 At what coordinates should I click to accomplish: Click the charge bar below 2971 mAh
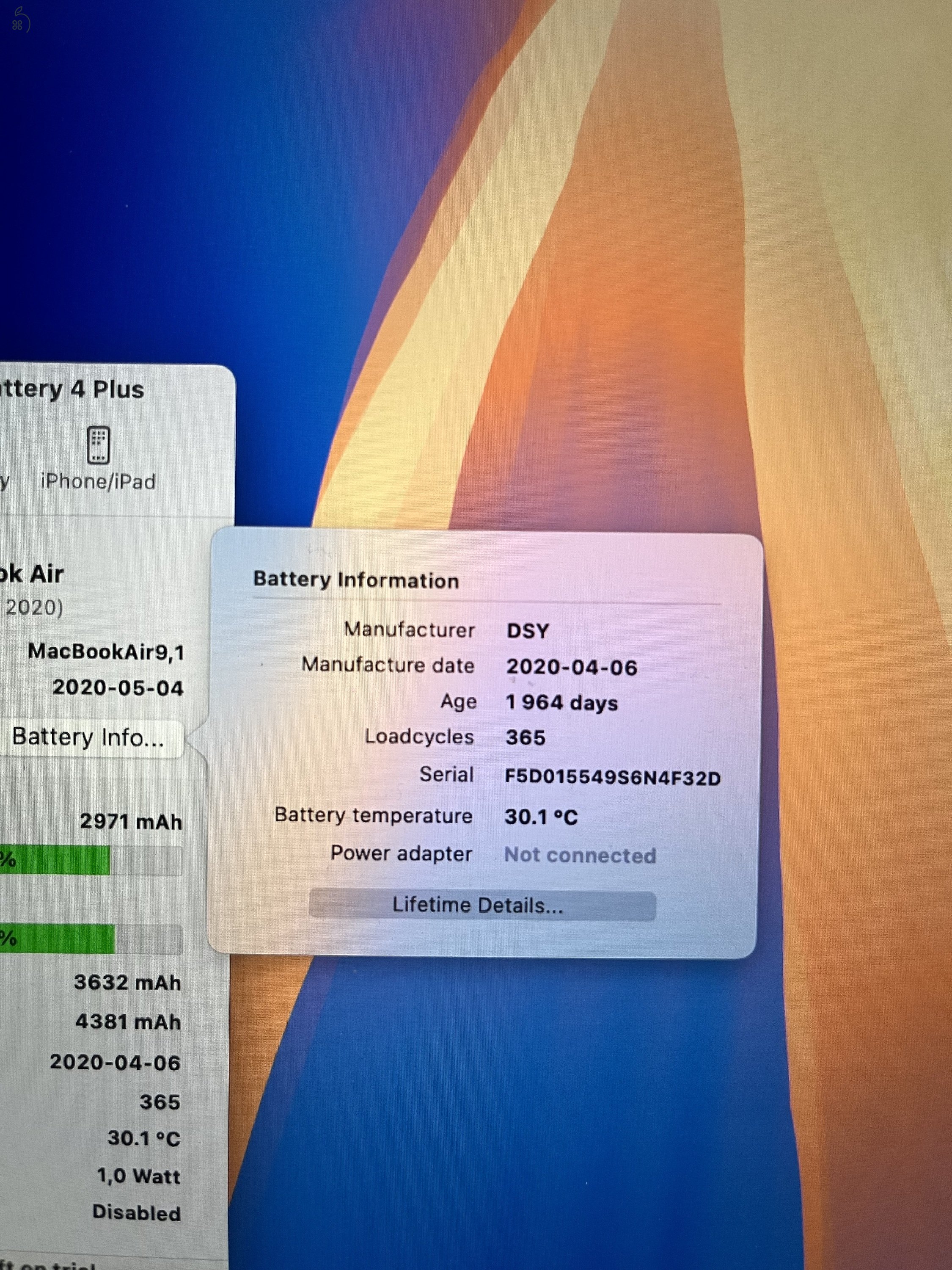(91, 861)
